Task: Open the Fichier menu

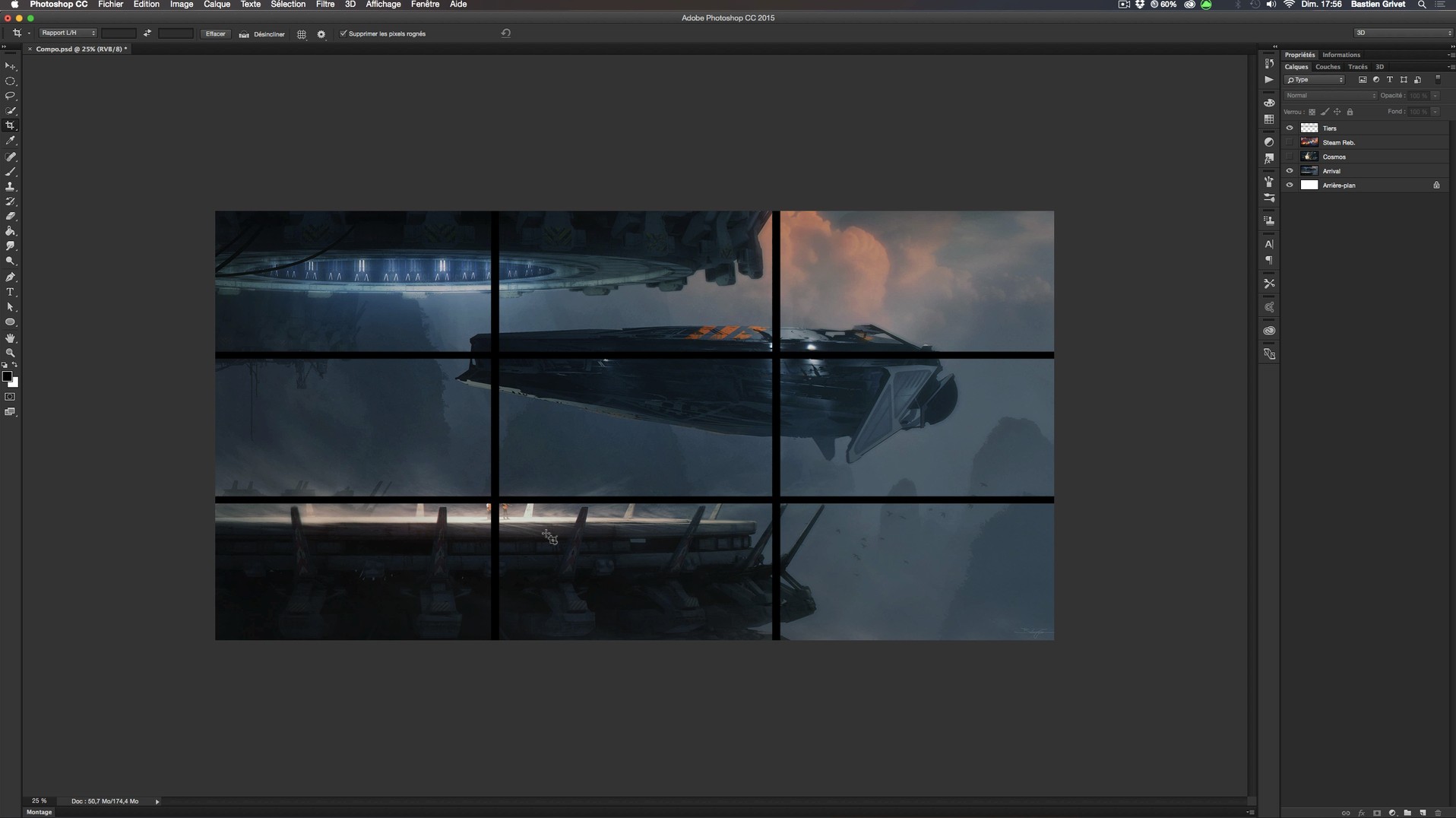Action: 111,5
